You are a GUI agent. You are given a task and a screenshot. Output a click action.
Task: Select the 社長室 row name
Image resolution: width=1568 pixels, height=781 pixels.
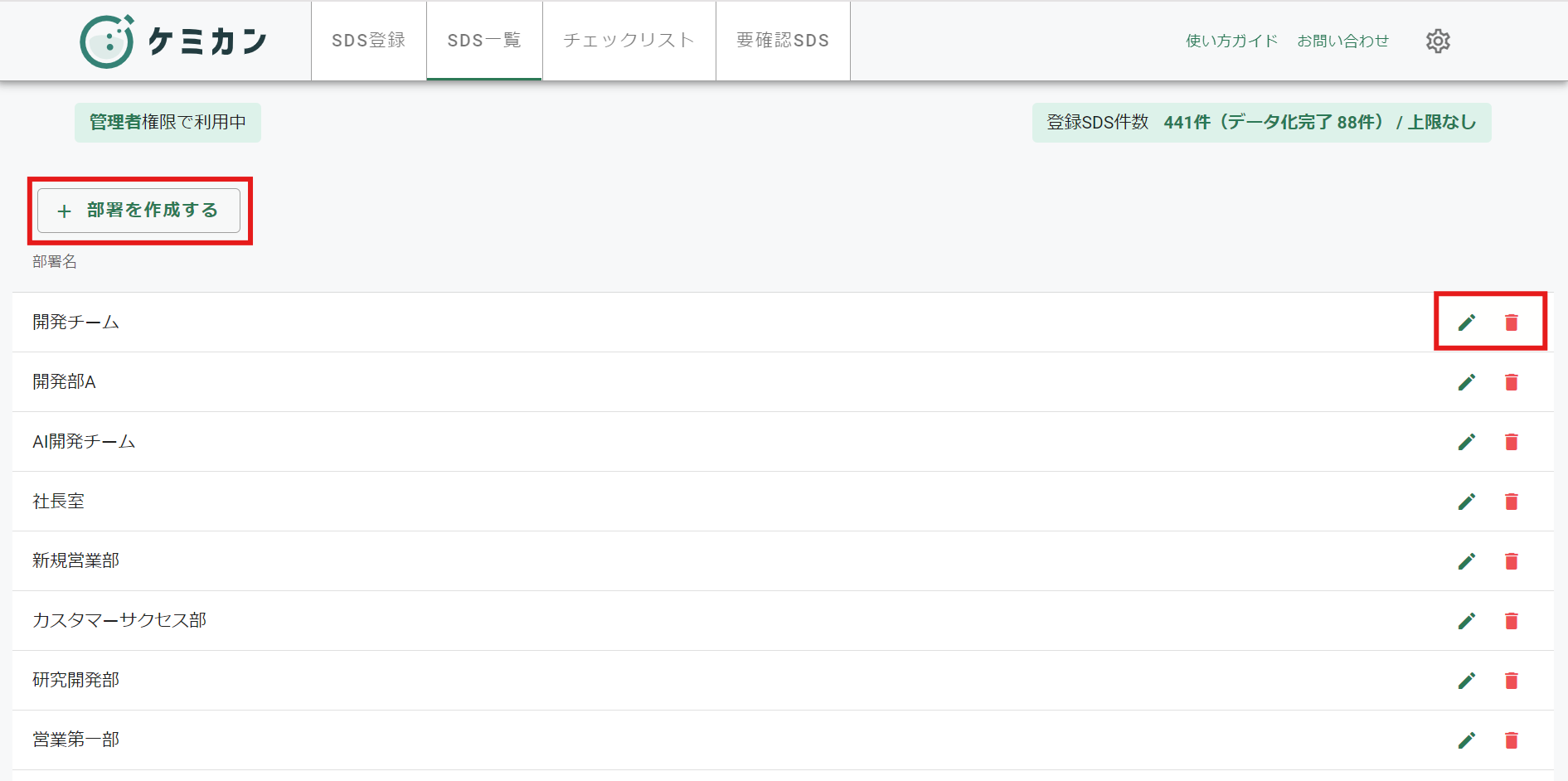pos(59,501)
